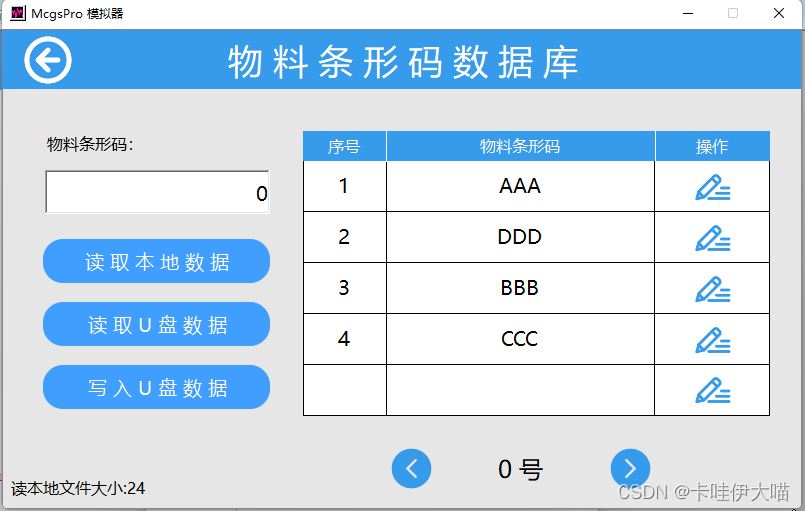Select the BBB barcode cell
This screenshot has height=511, width=805.
coord(520,289)
